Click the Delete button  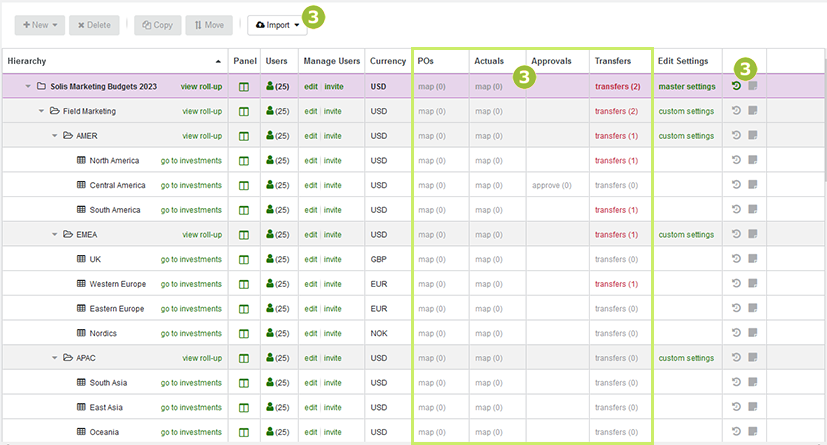94,25
